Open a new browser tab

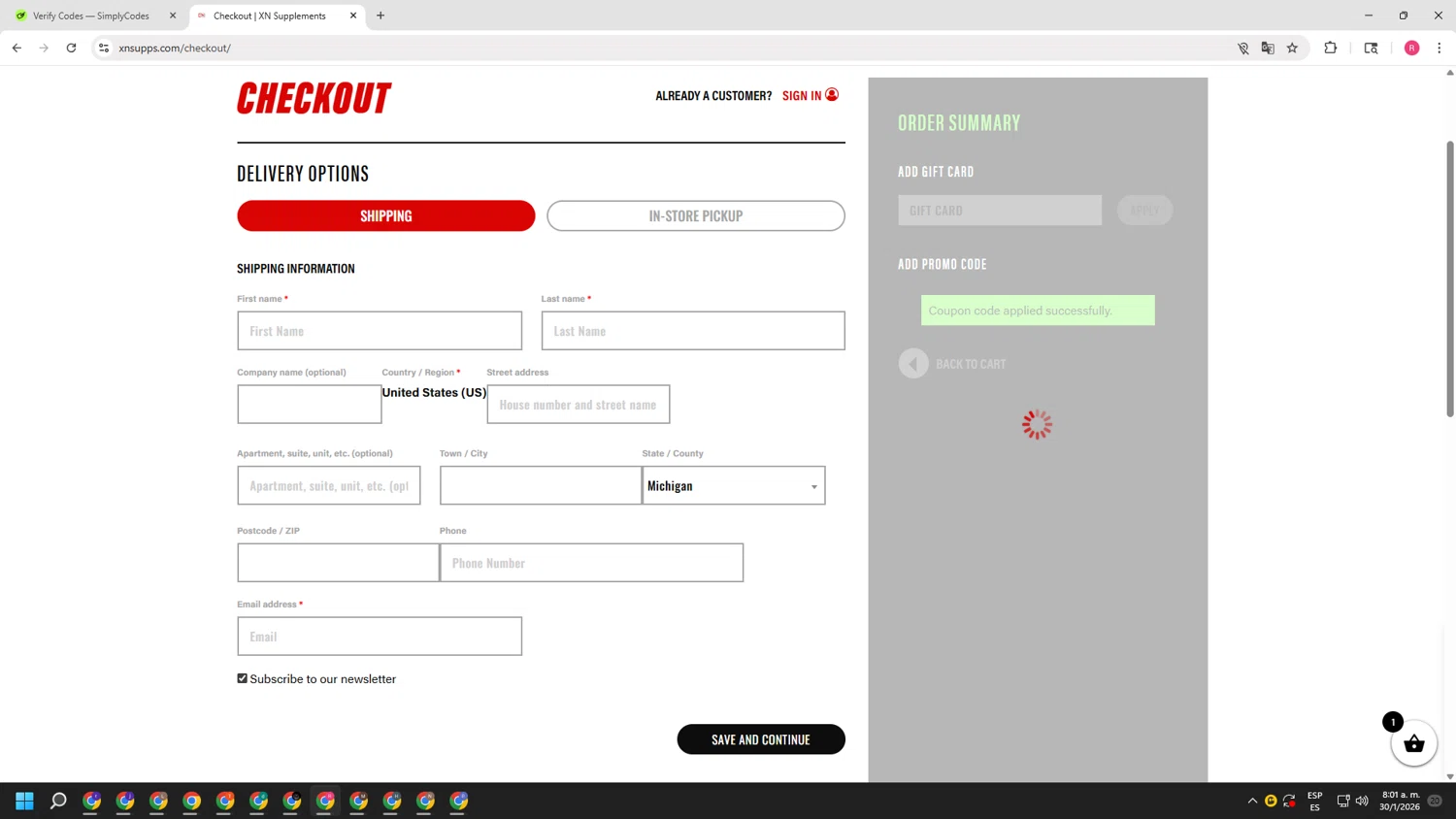381,16
